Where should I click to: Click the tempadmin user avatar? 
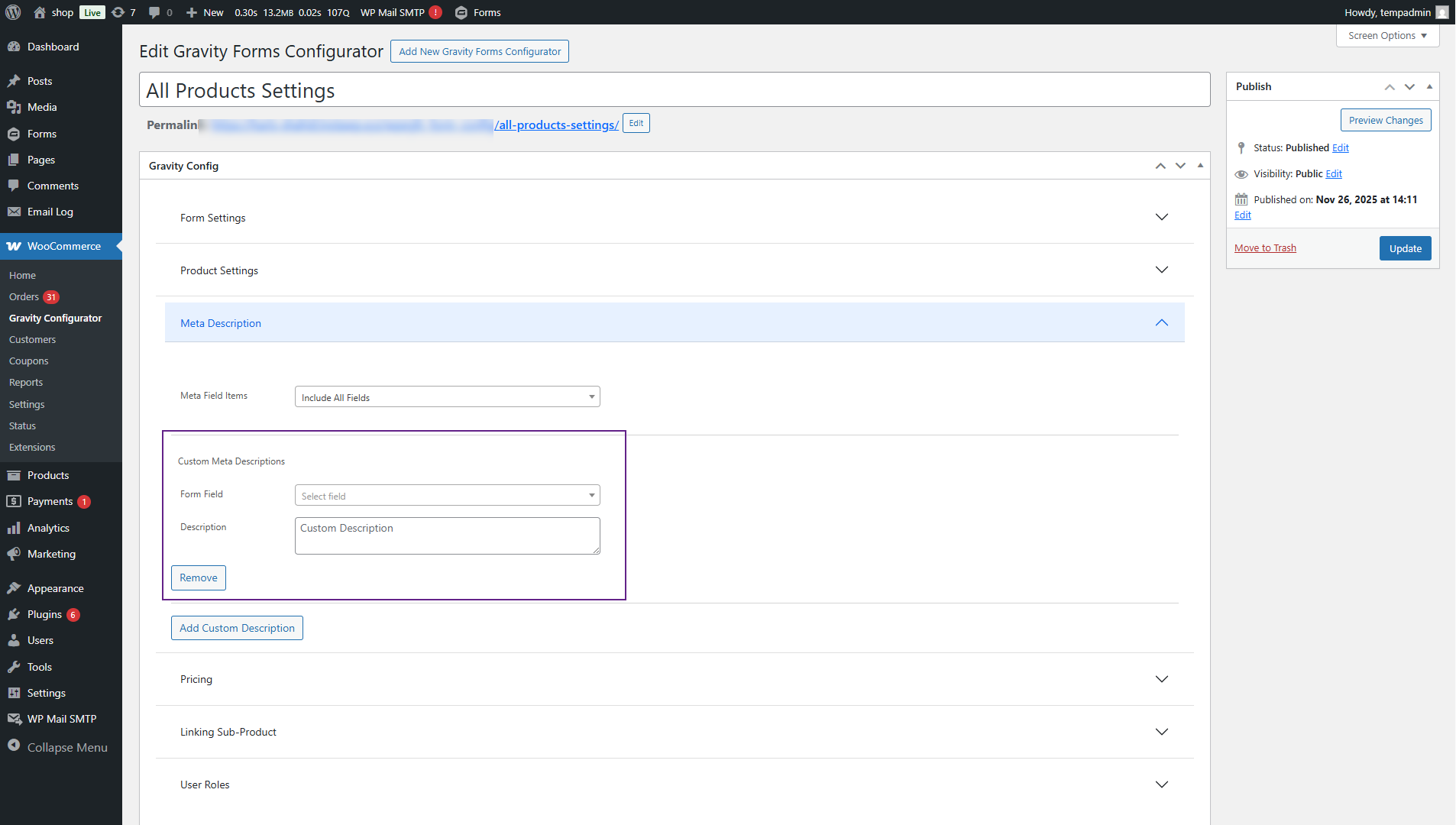[1442, 12]
